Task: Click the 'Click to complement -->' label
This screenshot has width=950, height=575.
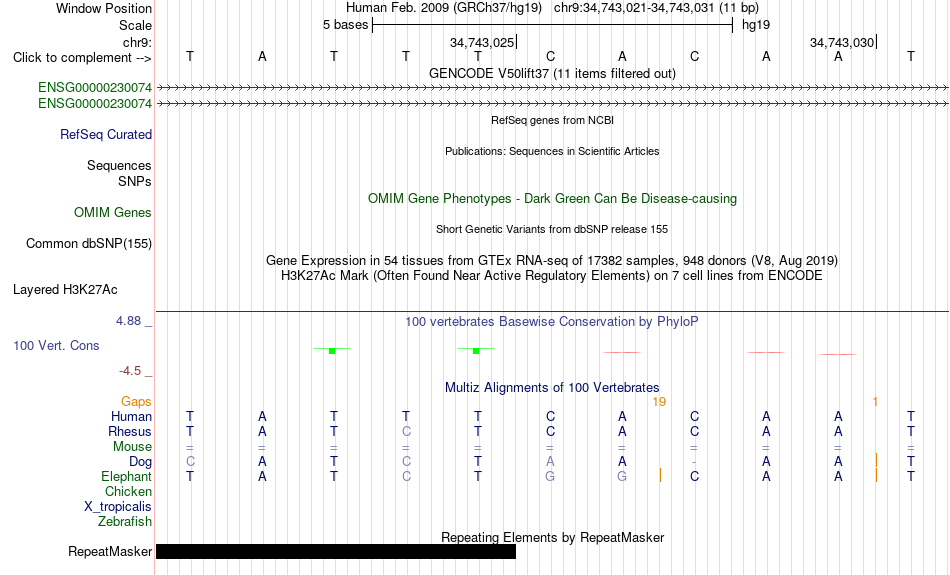Action: (82, 58)
